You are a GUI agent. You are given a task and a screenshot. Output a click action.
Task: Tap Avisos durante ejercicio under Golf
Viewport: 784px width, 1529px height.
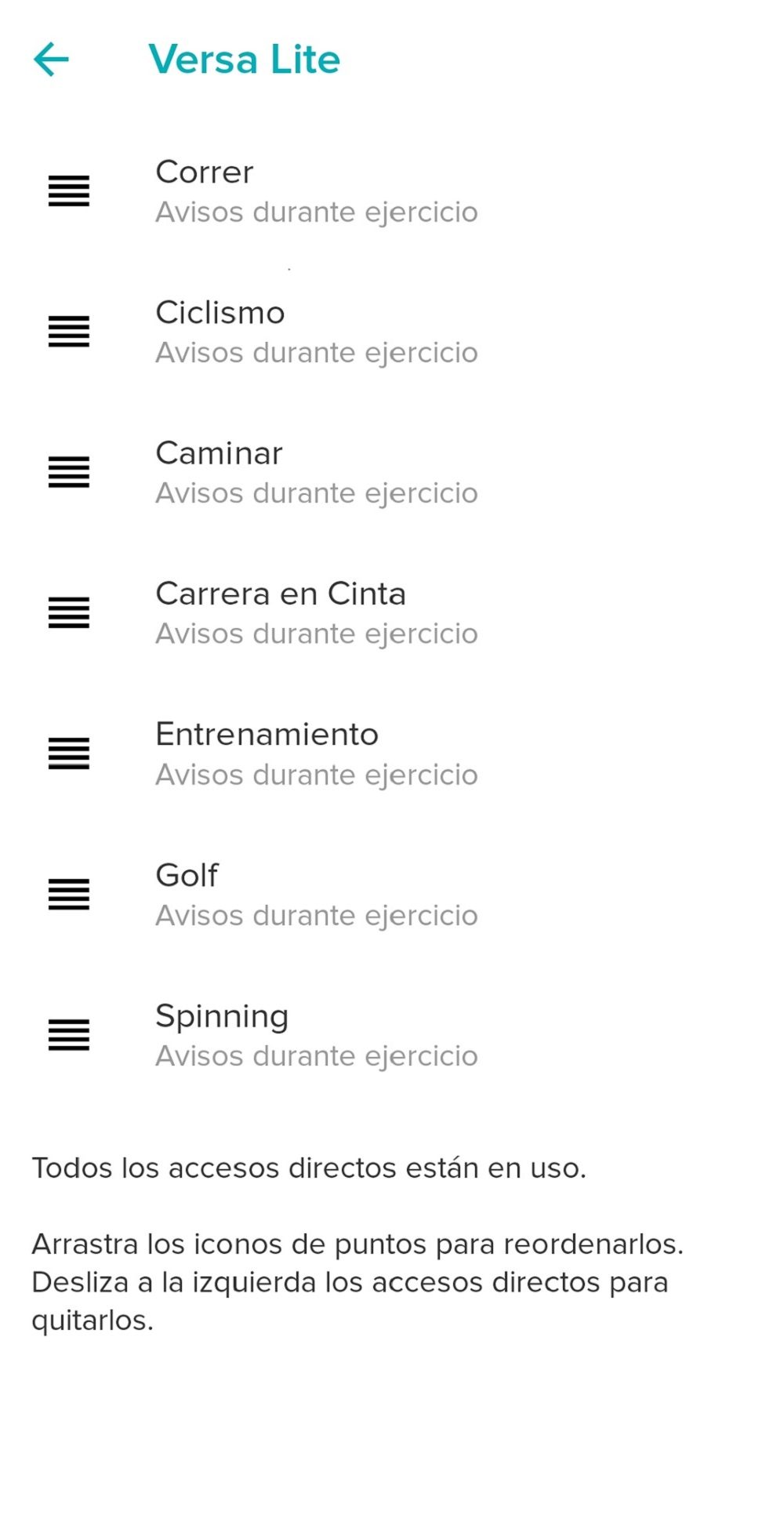[317, 915]
